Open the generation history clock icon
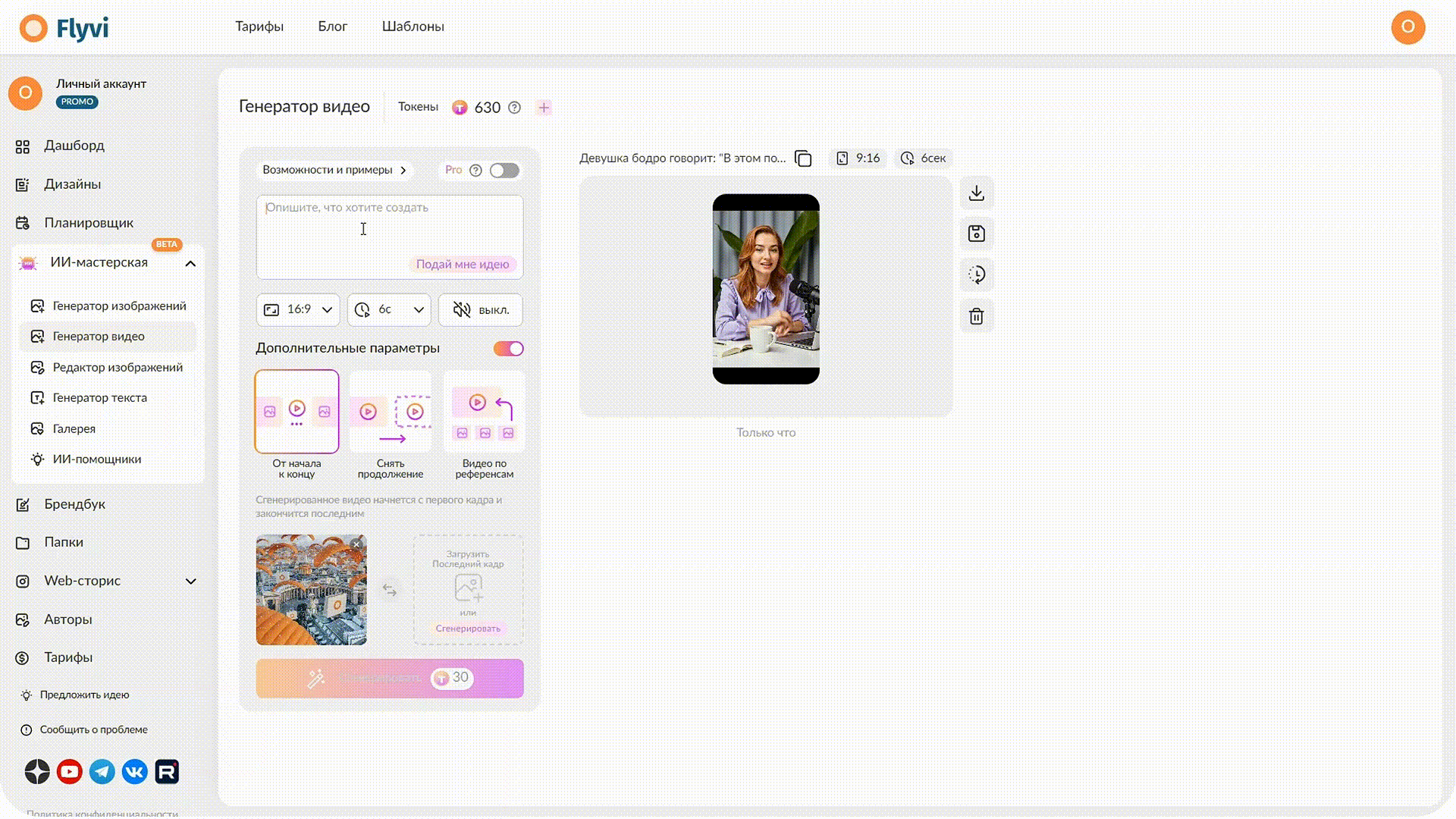 tap(976, 275)
